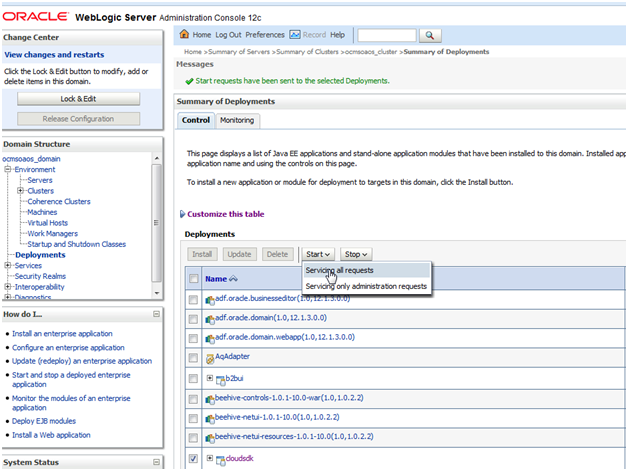This screenshot has width=628, height=471.
Task: Click the Name column sort arrow icon
Action: [x=233, y=279]
